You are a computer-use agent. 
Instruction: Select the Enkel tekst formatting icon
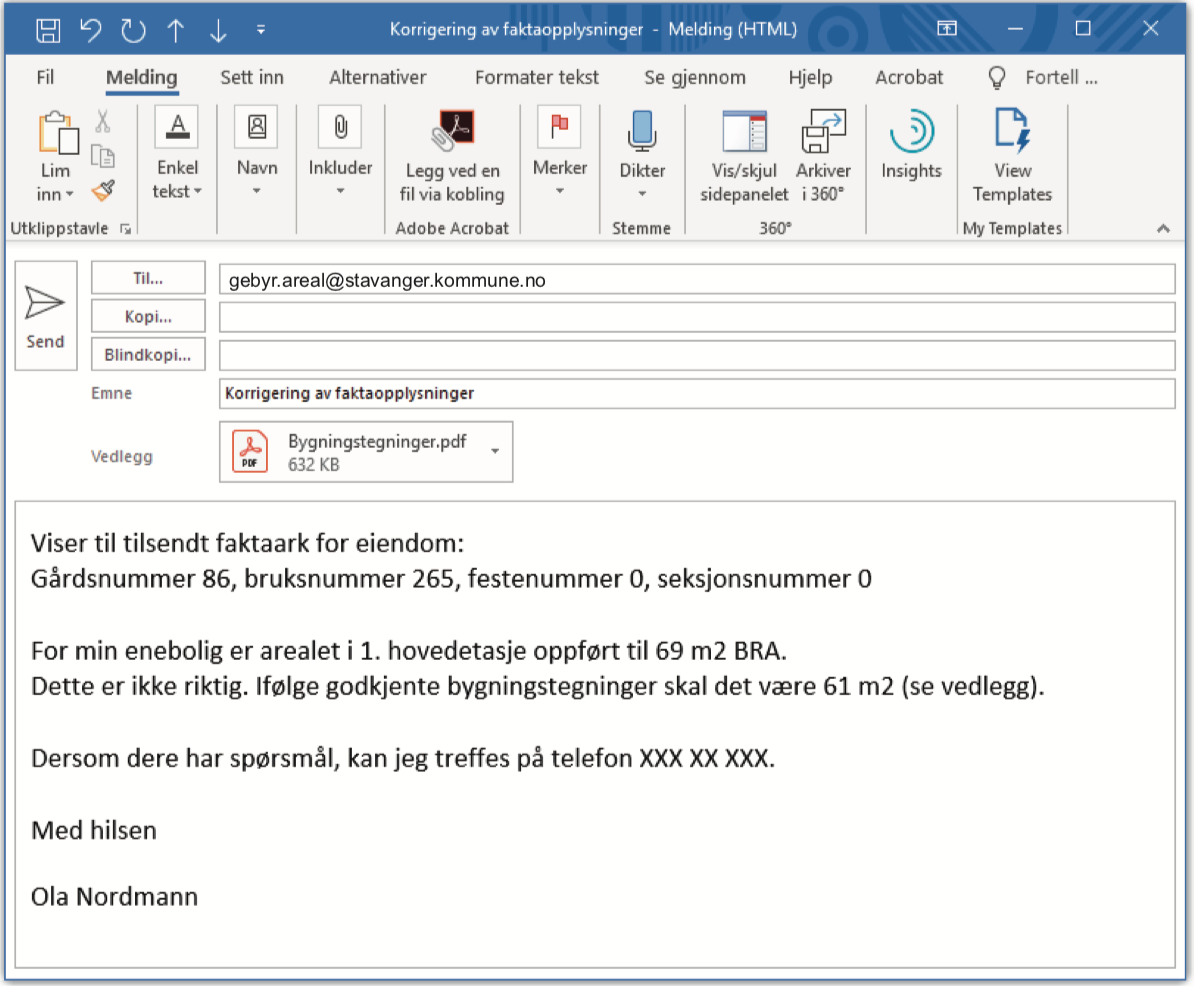176,128
